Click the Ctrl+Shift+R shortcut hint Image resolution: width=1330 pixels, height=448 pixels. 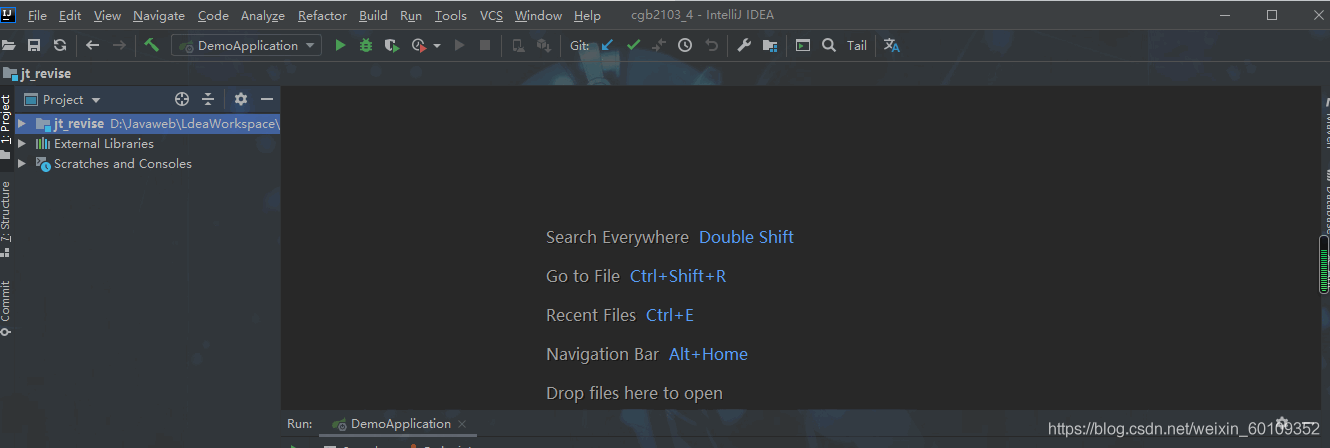click(x=678, y=276)
